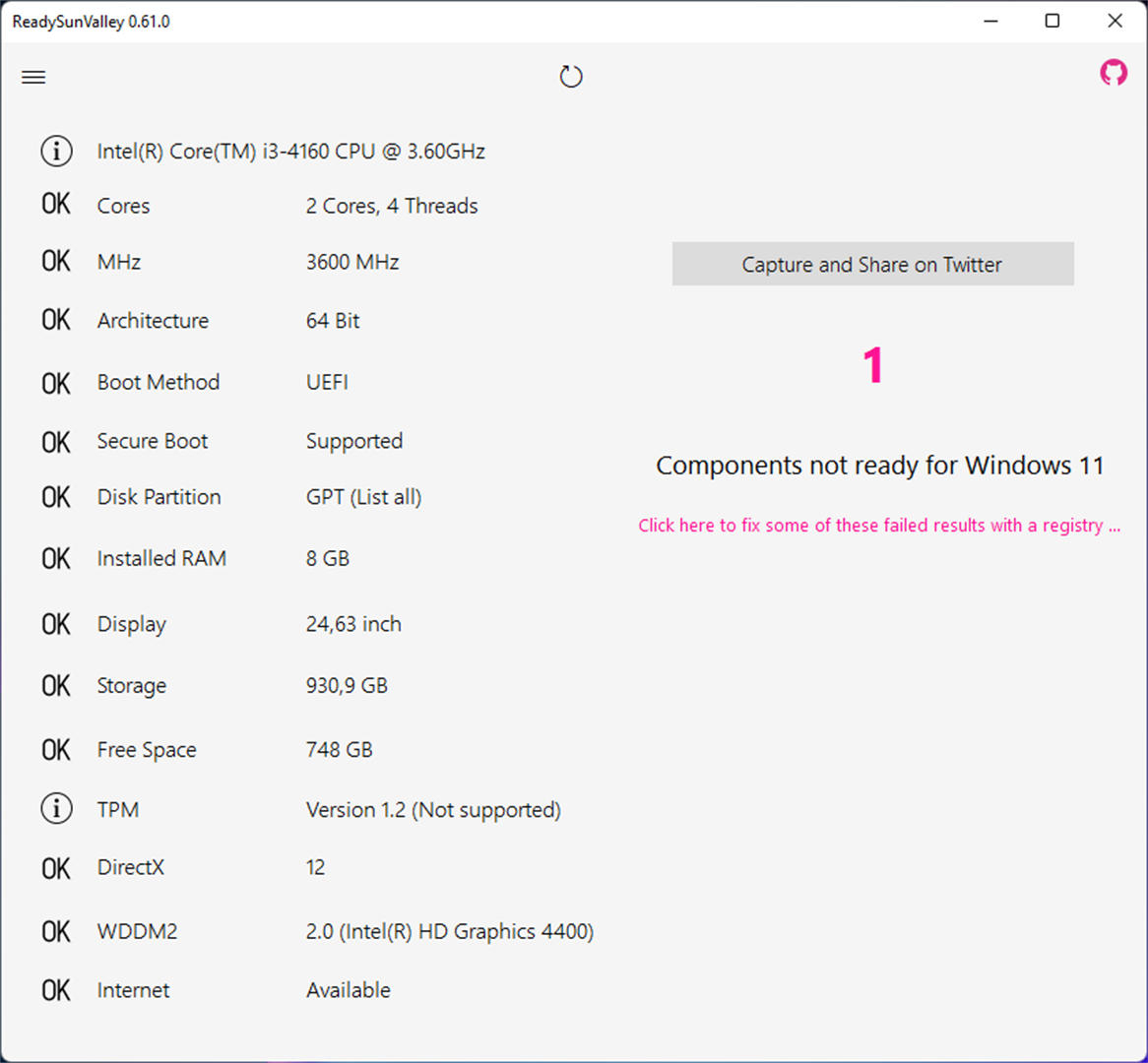The width and height of the screenshot is (1148, 1063).
Task: Click the OK status for WDDM2
Action: tap(56, 932)
